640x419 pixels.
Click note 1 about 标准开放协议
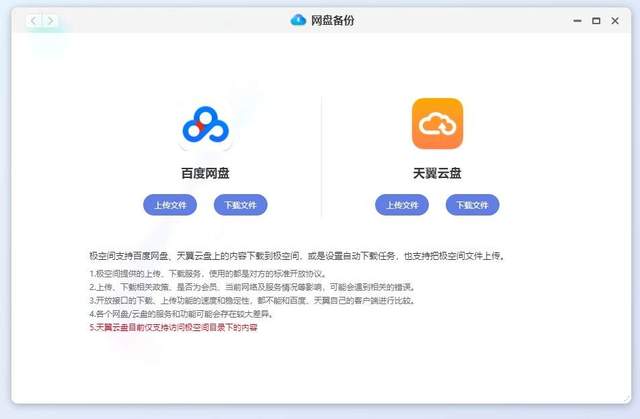point(208,273)
